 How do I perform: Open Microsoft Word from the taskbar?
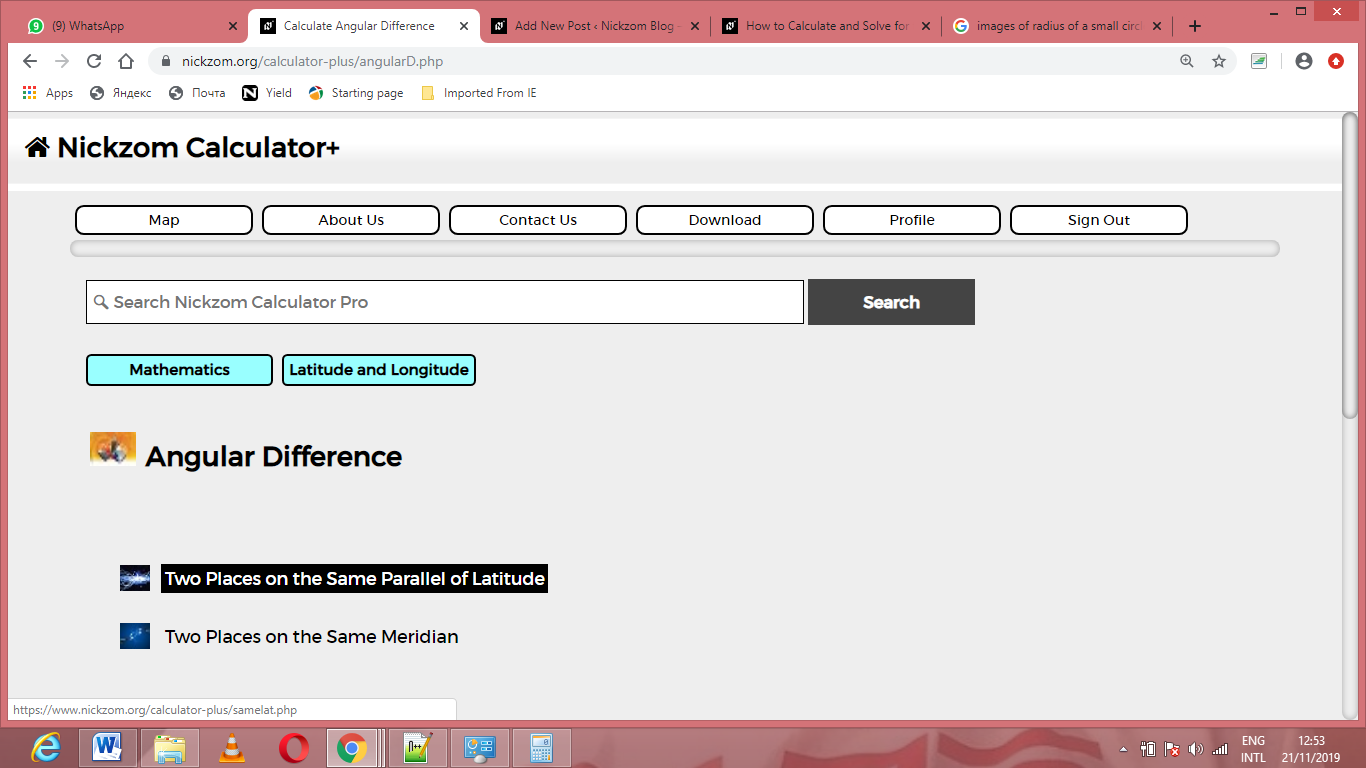click(x=108, y=748)
